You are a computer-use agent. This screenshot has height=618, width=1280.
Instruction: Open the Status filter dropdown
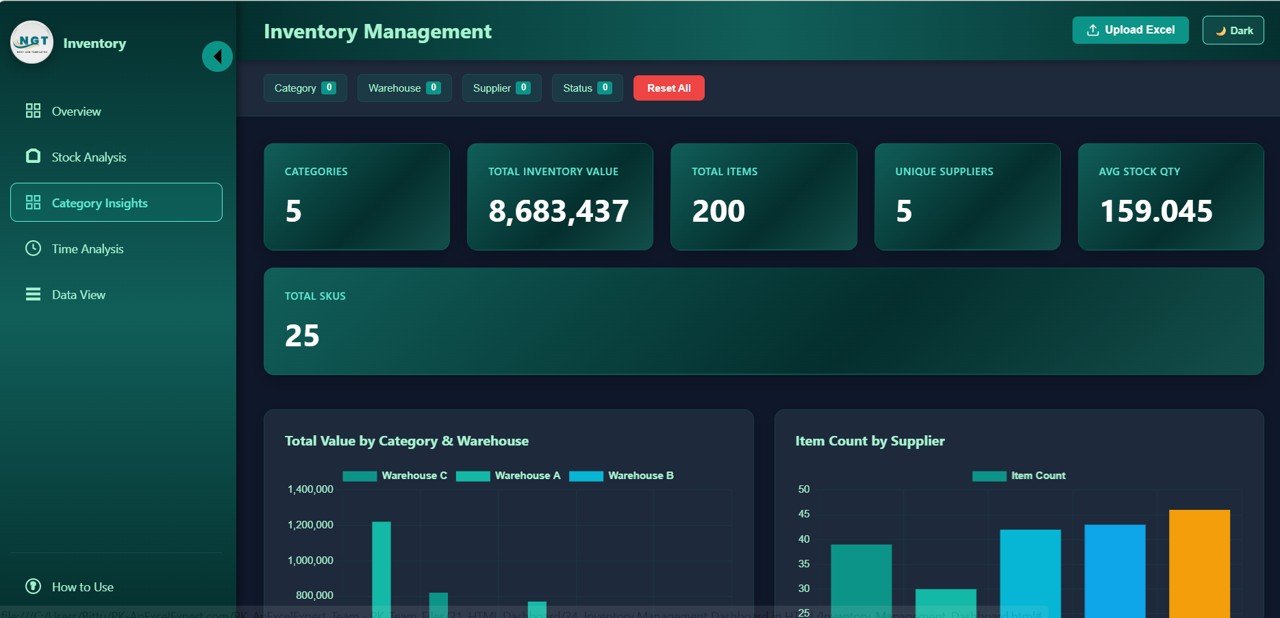(587, 88)
